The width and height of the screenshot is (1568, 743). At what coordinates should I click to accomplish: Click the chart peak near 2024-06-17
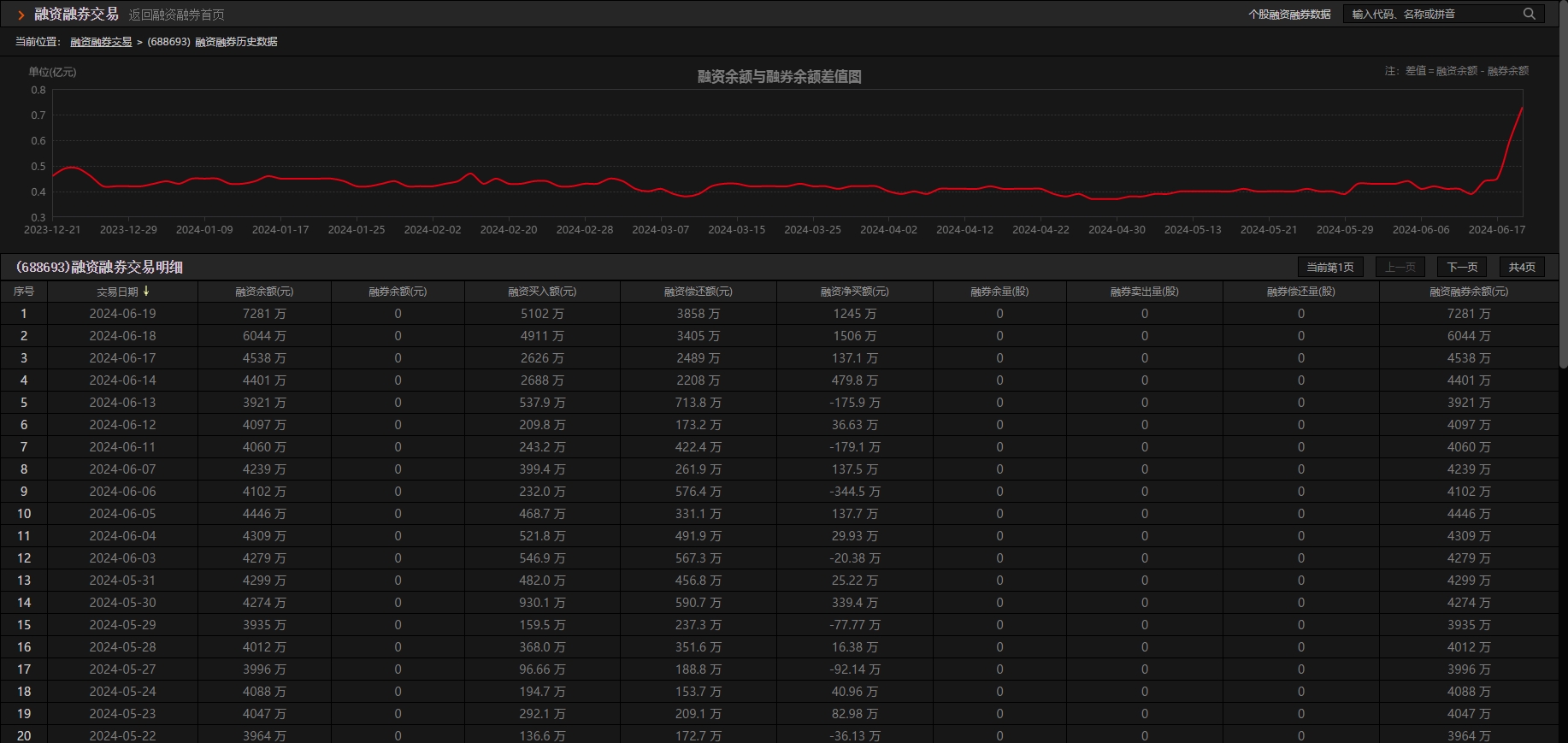pyautogui.click(x=1521, y=109)
